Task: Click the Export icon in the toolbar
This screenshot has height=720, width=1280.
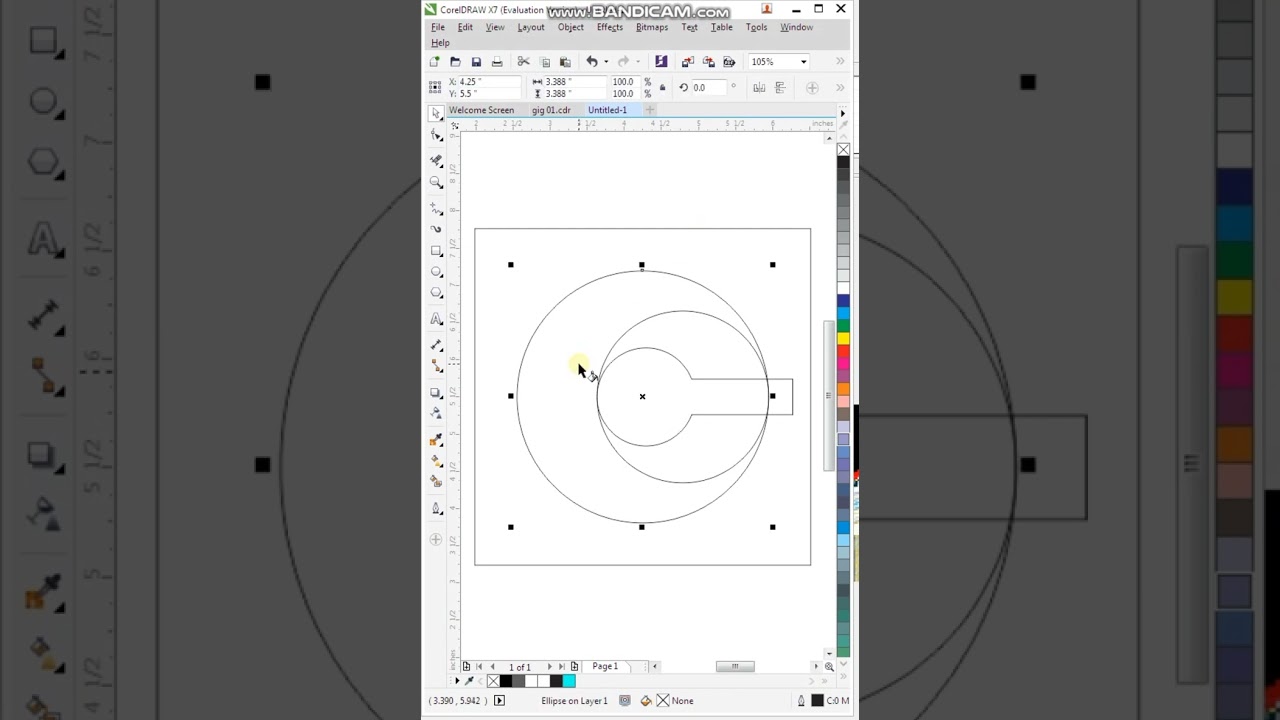Action: 709,62
